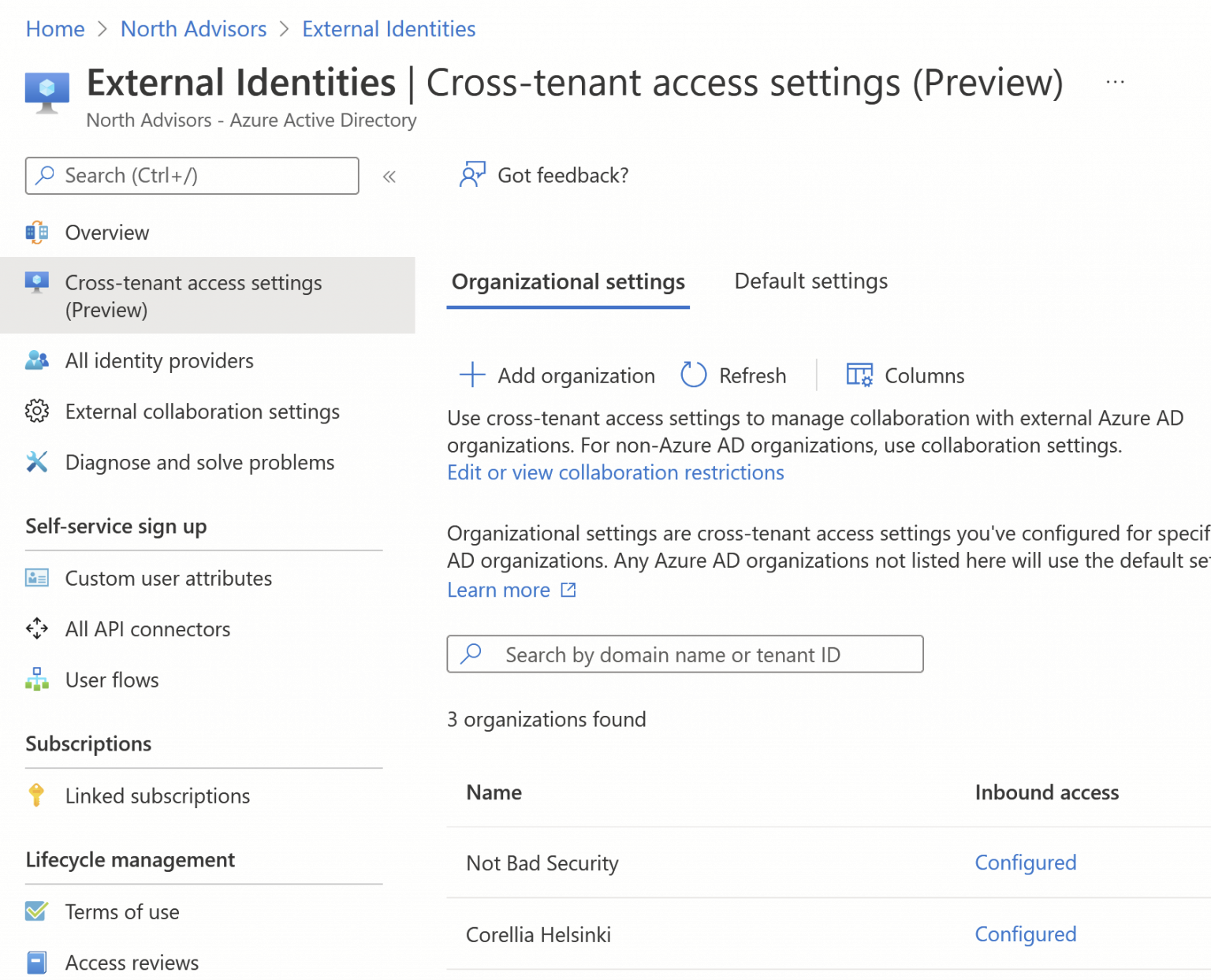Open the ellipsis more options menu

[1115, 82]
